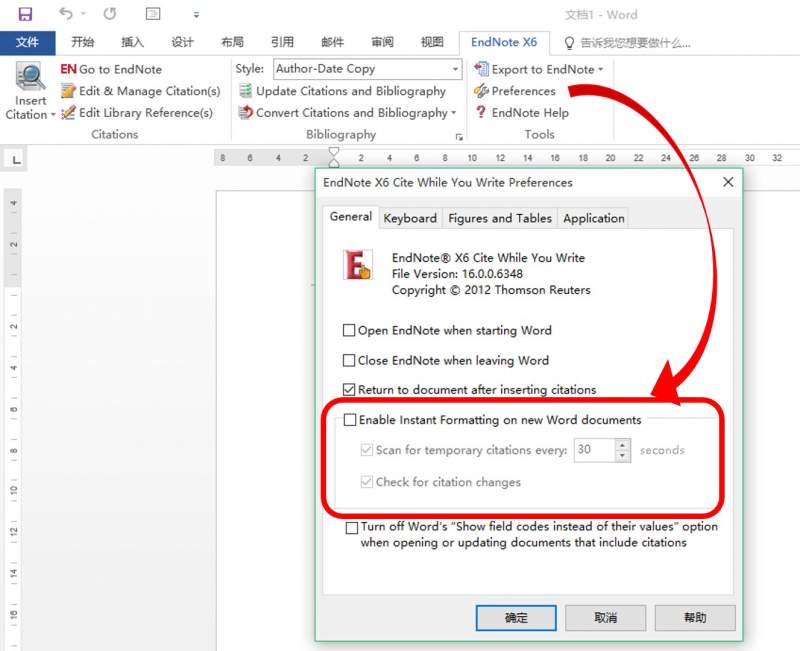
Task: Switch to the Figures and Tables tab
Action: pyautogui.click(x=500, y=218)
